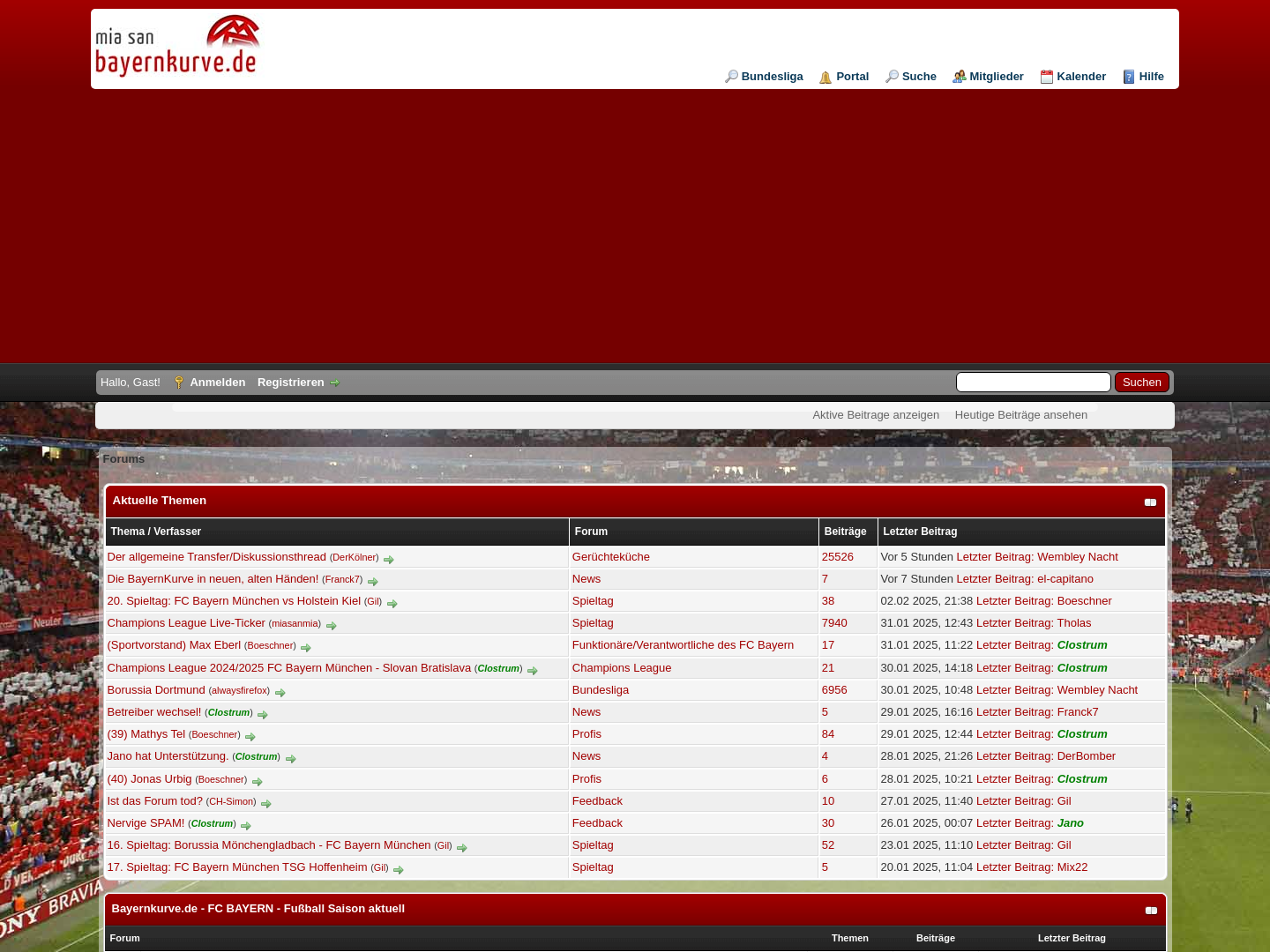
Task: Open Borussia Dortmund thread
Action: click(156, 690)
